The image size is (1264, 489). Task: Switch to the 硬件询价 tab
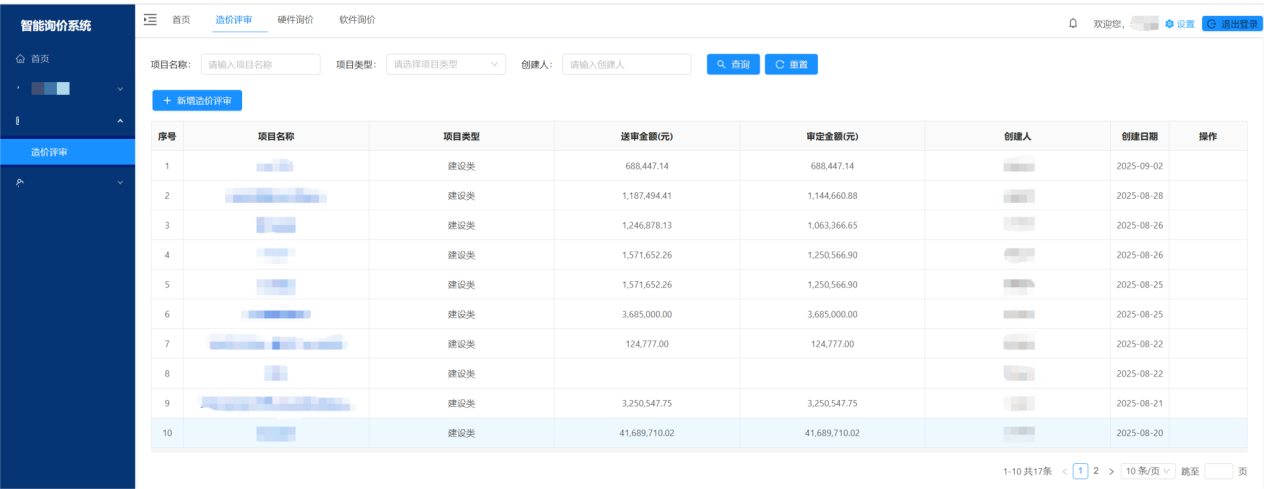[295, 20]
